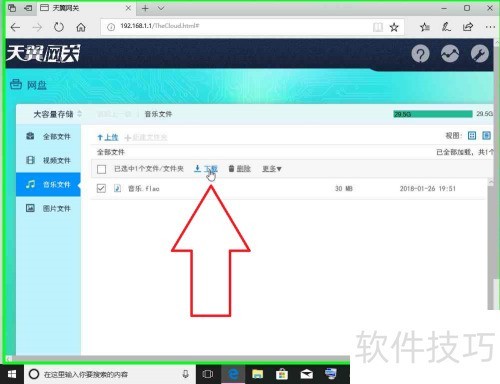Open the browser tab list chevron
Image resolution: width=500 pixels, height=384 pixels.
click(161, 8)
